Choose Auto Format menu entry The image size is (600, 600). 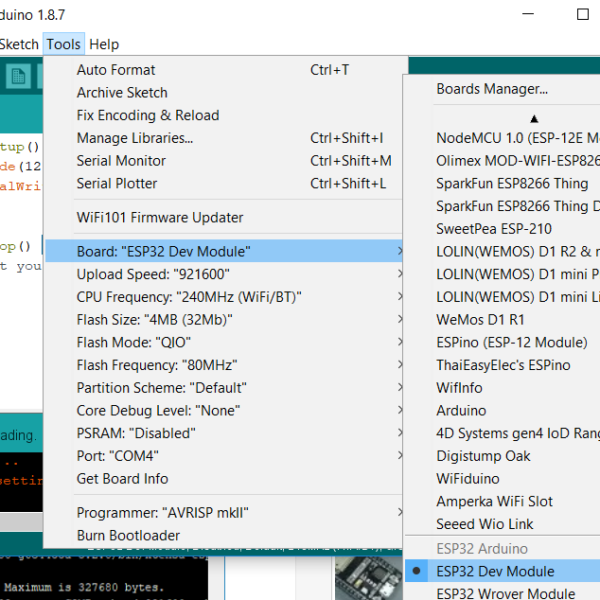click(223, 70)
